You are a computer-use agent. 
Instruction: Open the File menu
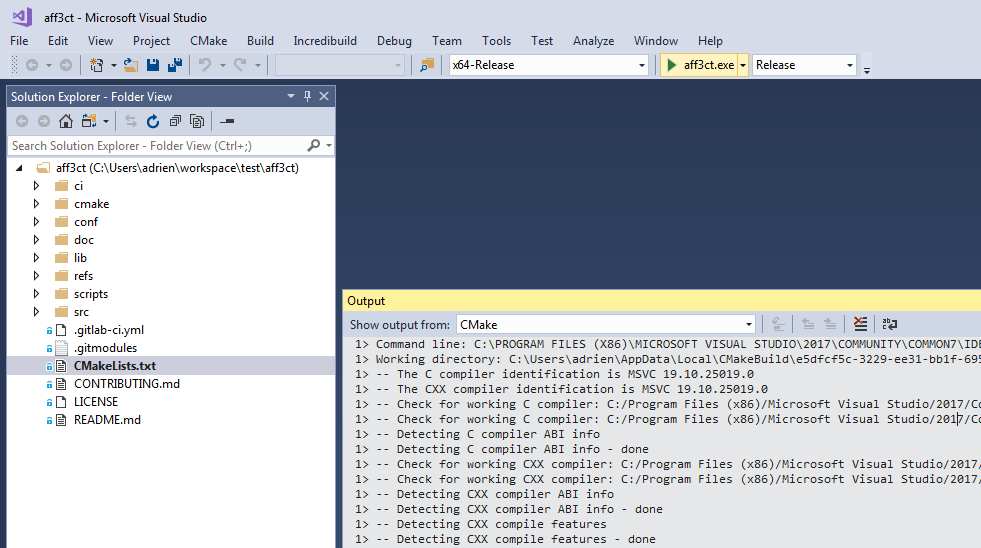(19, 41)
